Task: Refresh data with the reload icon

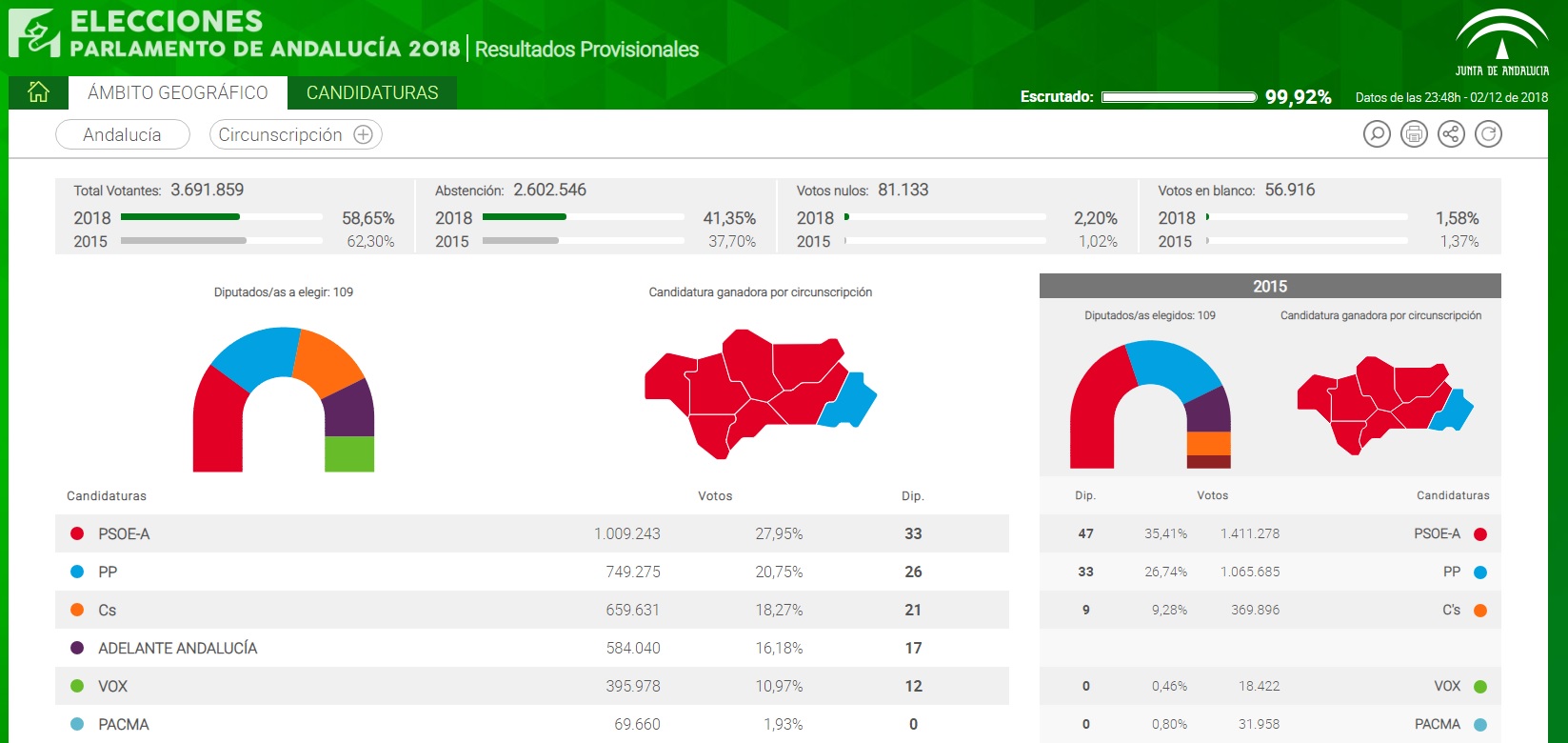Action: click(x=1488, y=134)
